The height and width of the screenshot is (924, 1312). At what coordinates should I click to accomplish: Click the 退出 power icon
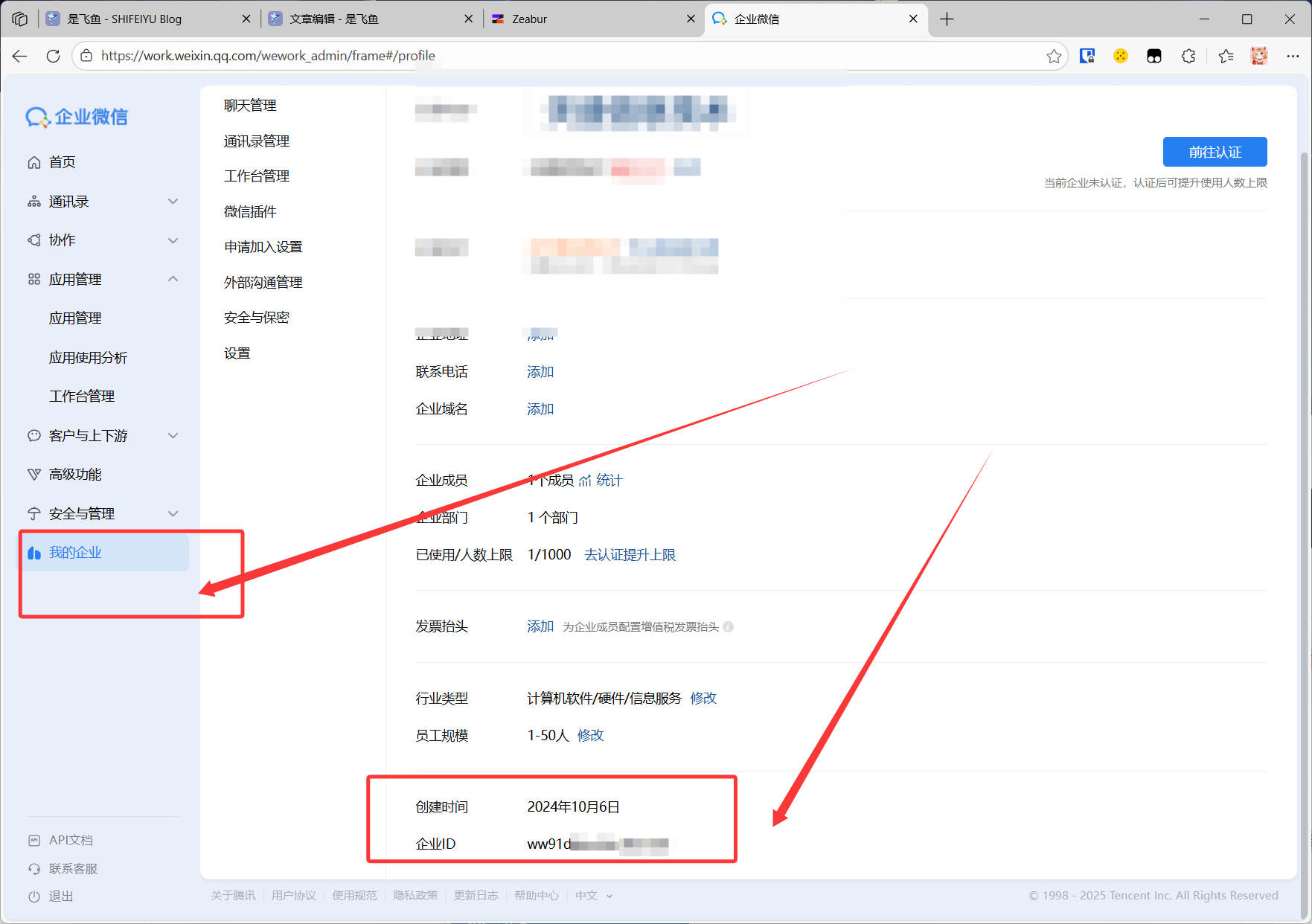pos(34,896)
